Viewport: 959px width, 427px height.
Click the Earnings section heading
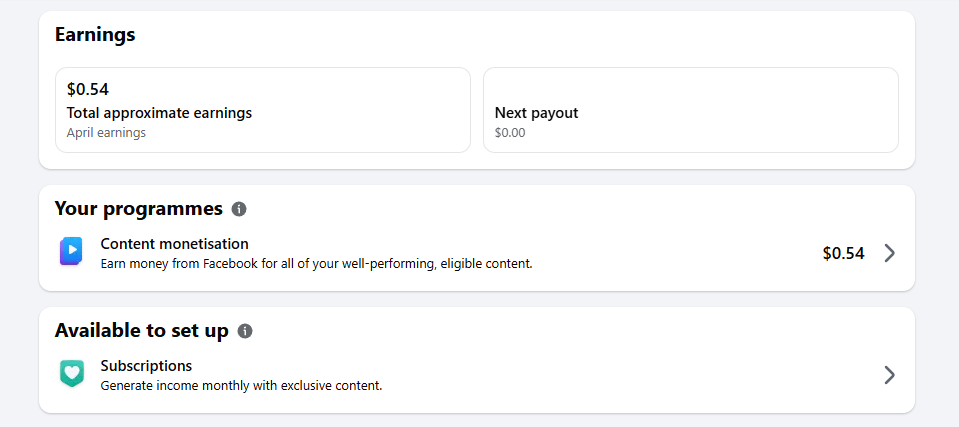click(x=95, y=35)
